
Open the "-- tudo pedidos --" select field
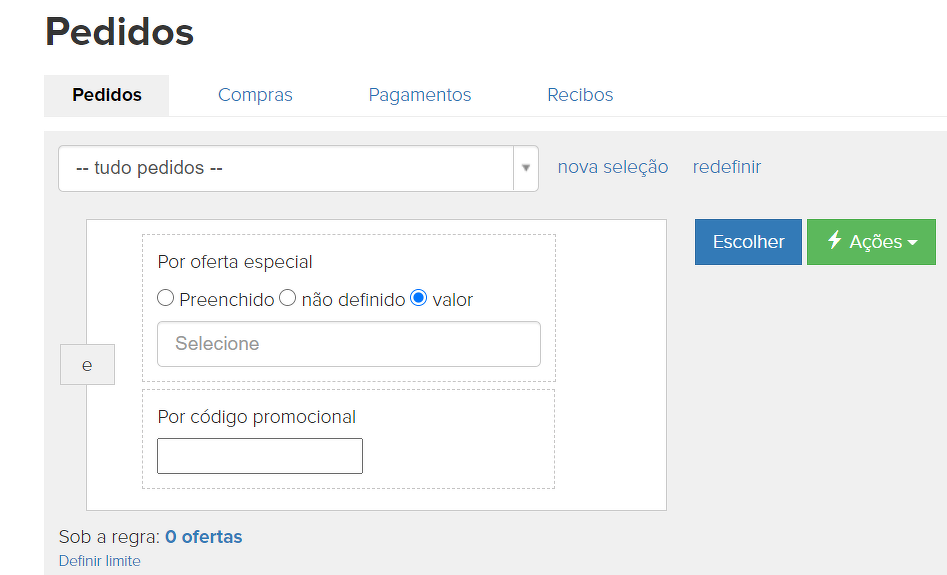pyautogui.click(x=286, y=168)
